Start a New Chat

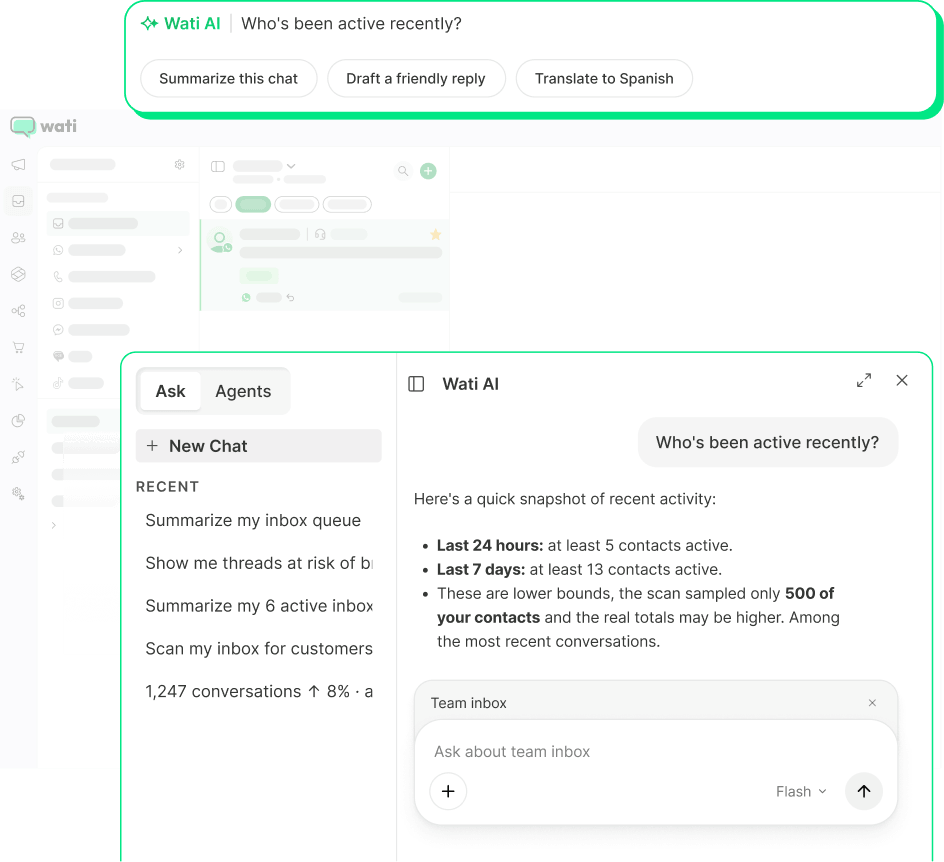259,446
